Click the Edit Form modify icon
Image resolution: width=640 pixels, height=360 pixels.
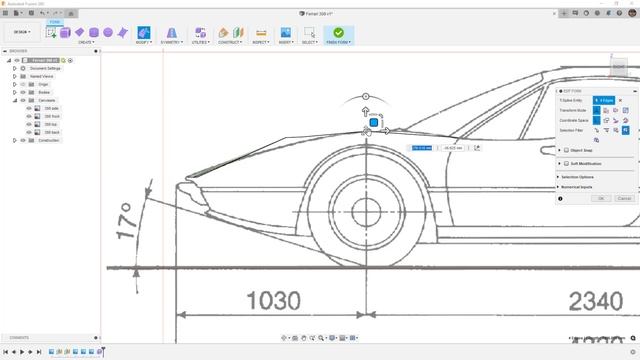click(144, 33)
